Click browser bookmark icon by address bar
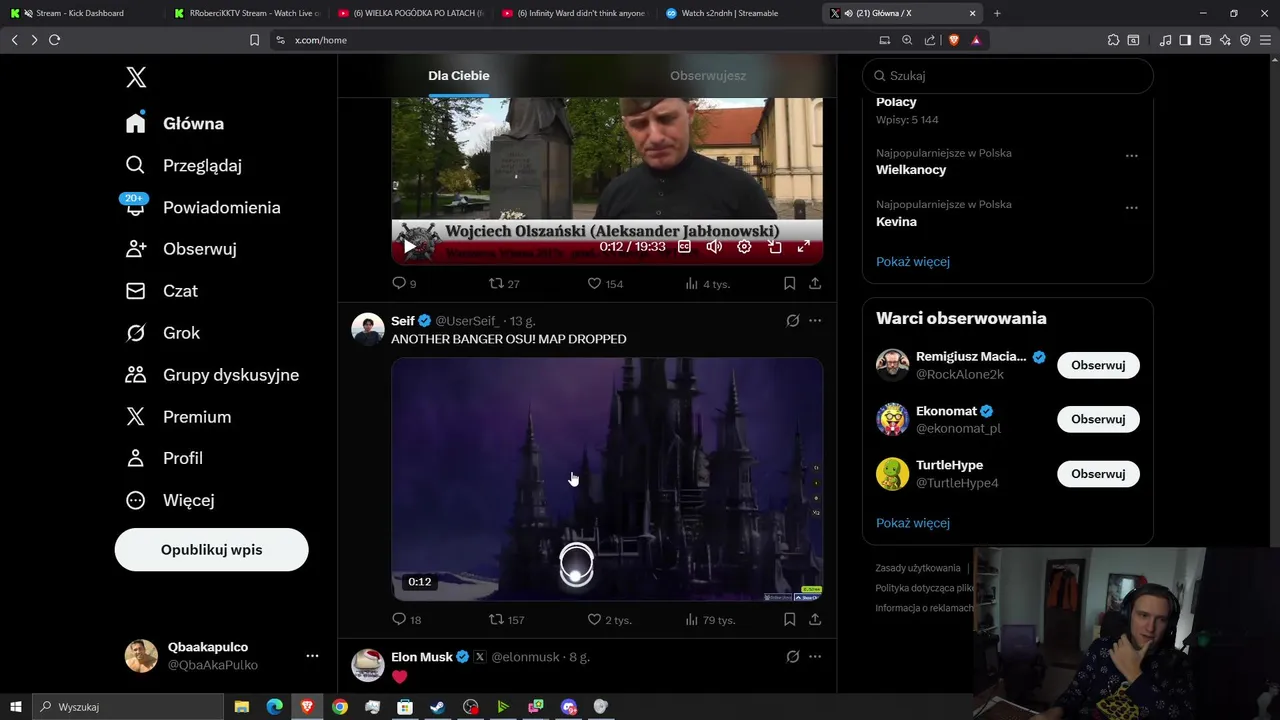Screen dimensions: 1280x720 click(x=254, y=40)
